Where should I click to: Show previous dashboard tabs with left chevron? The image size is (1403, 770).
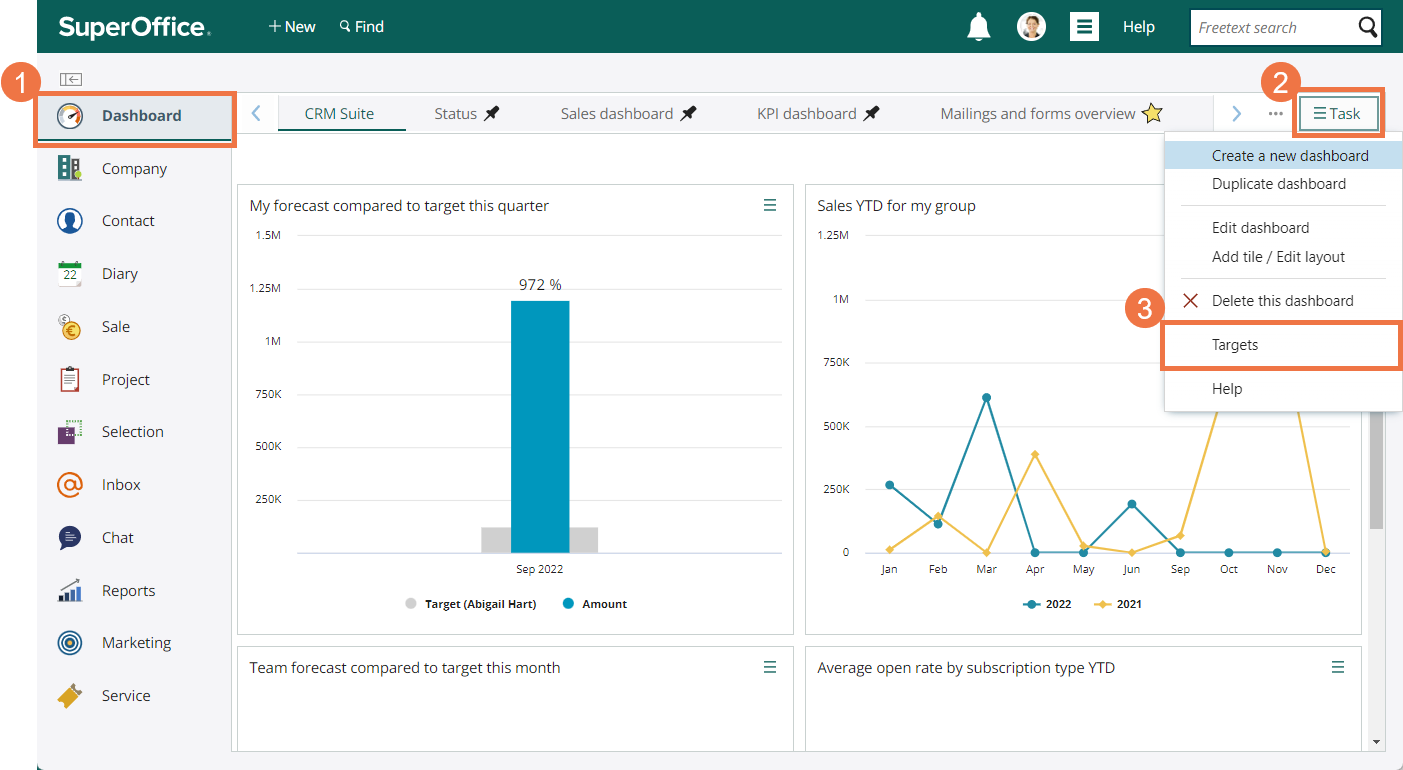click(256, 114)
